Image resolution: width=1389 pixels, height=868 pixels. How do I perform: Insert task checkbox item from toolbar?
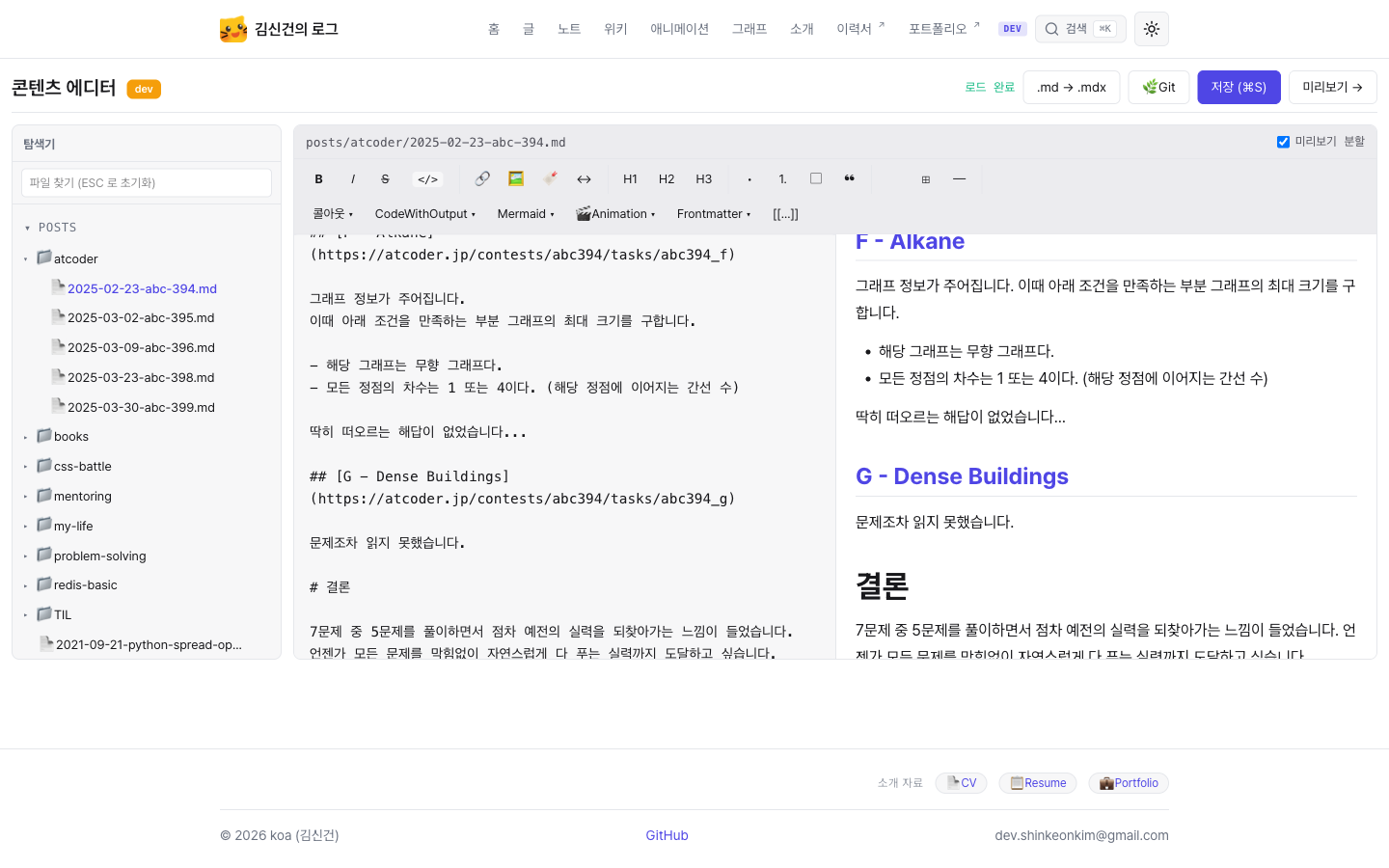pyautogui.click(x=816, y=178)
